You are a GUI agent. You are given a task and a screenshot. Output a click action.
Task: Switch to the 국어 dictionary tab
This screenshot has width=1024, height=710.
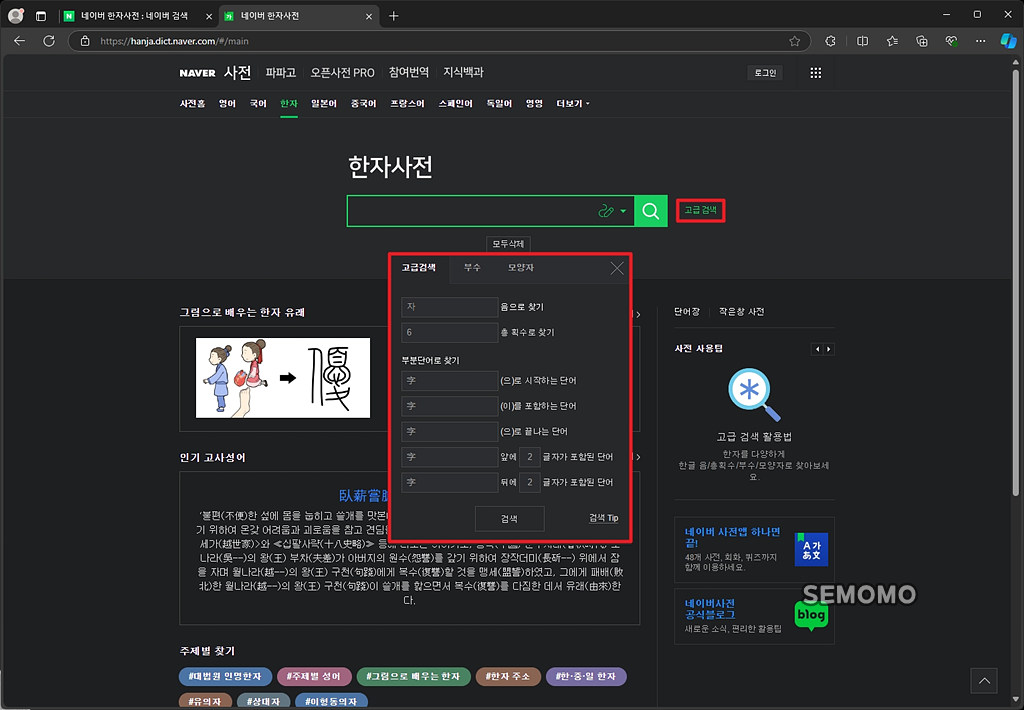[x=258, y=104]
